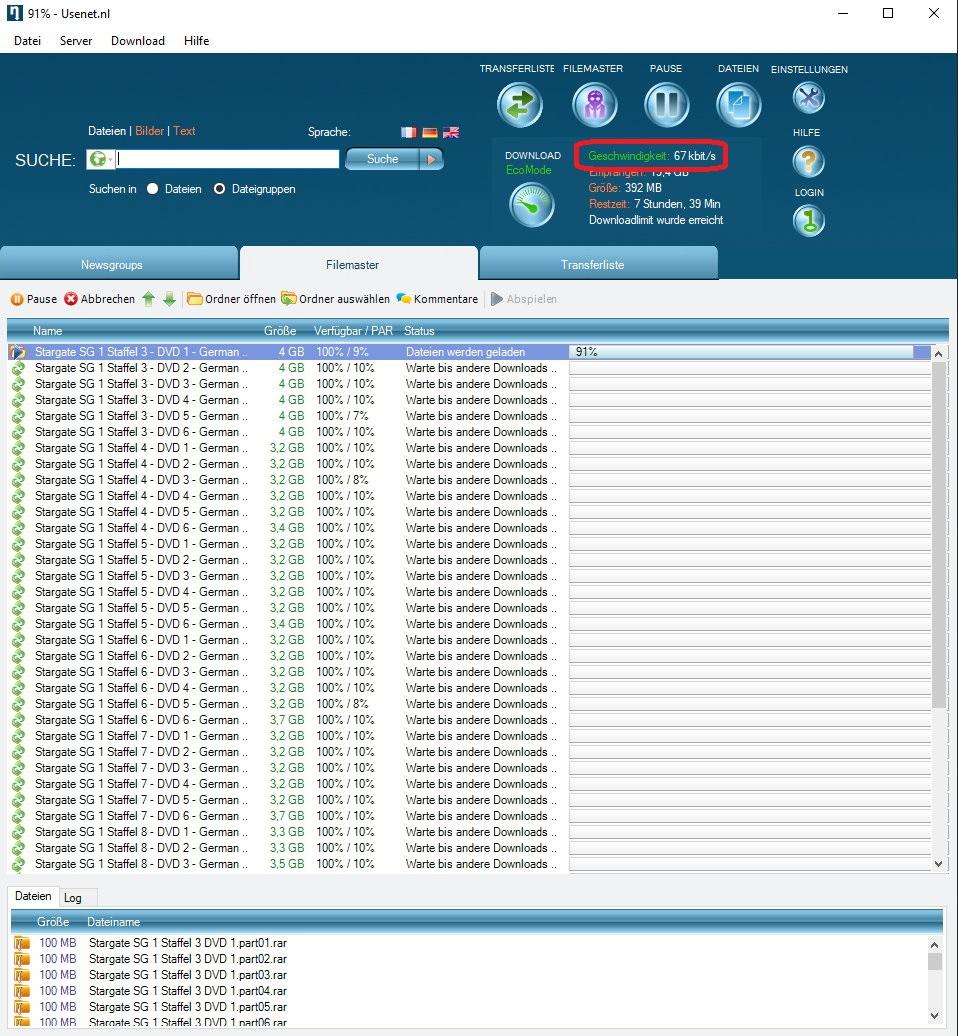Click the Abbrechen toolbar button
The height and width of the screenshot is (1036, 958).
click(100, 299)
